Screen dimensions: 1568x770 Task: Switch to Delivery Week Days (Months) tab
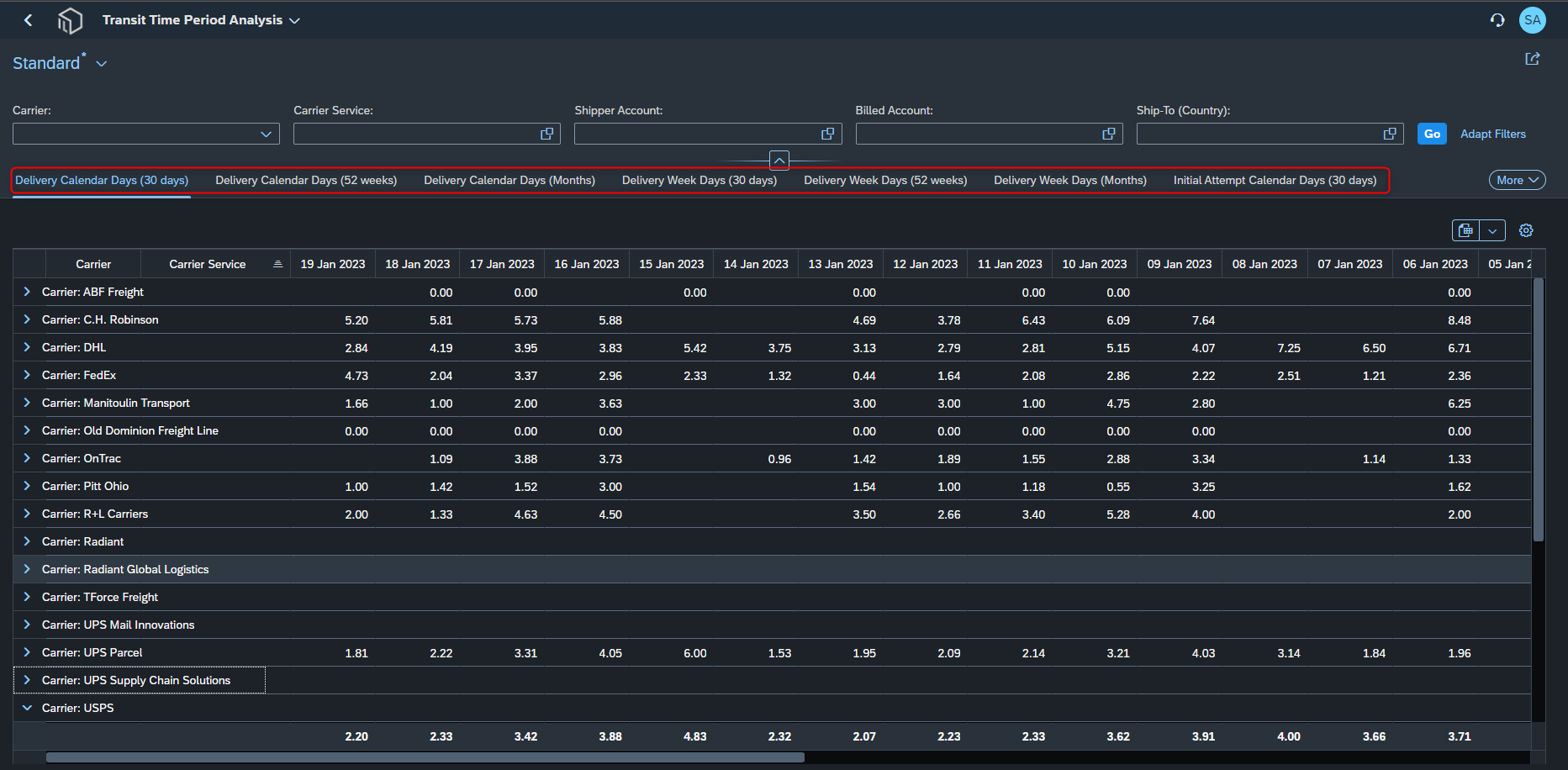click(x=1070, y=180)
